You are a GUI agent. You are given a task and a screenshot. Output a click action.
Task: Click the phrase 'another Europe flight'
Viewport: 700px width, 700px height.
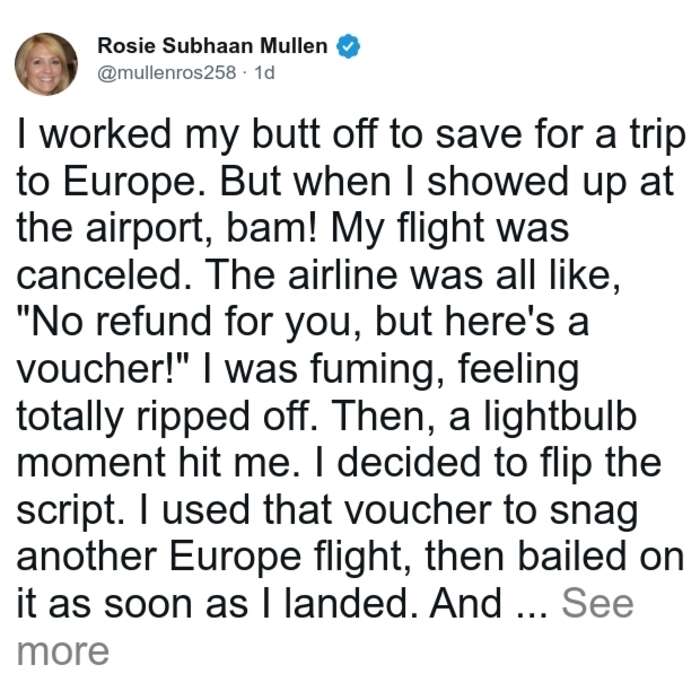tap(209, 557)
